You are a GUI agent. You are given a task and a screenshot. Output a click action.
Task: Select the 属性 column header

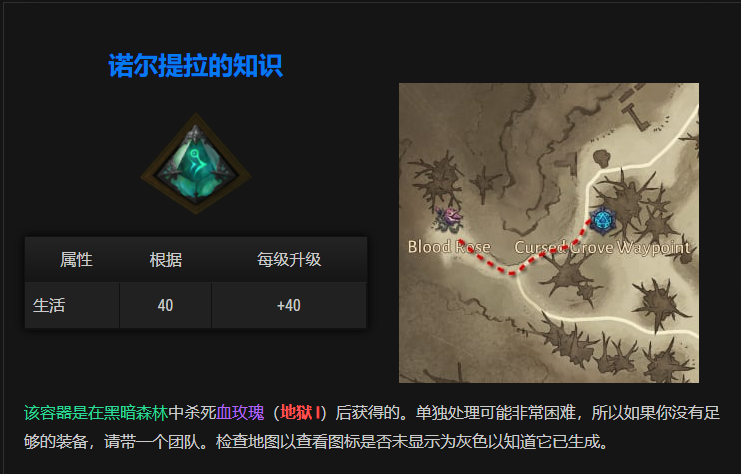(x=76, y=259)
